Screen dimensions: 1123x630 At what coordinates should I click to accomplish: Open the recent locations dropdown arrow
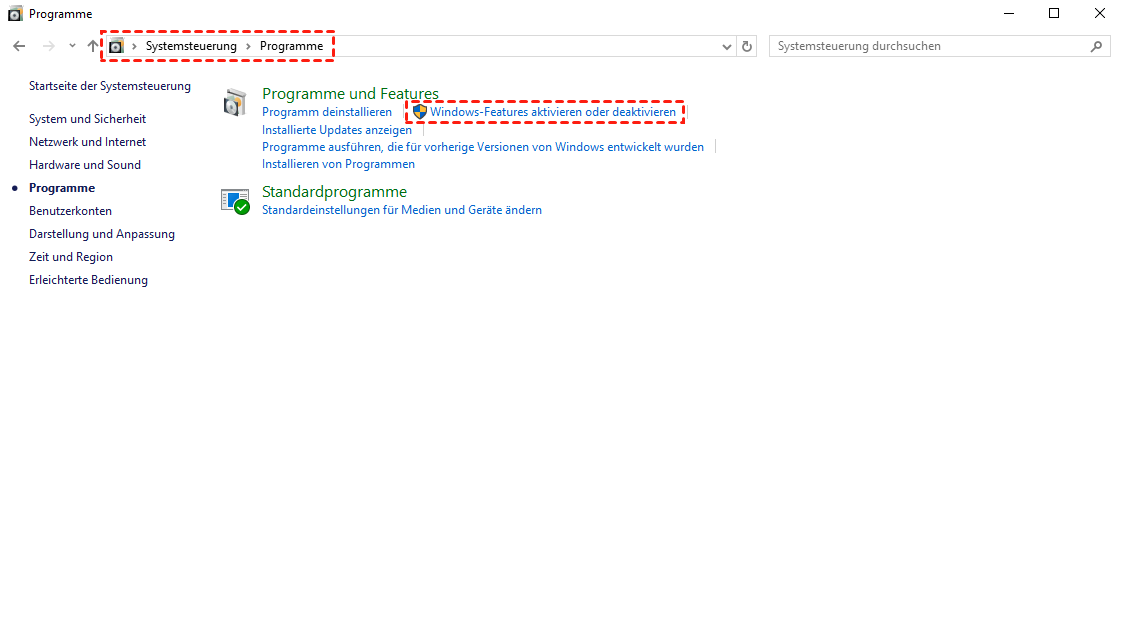coord(72,46)
